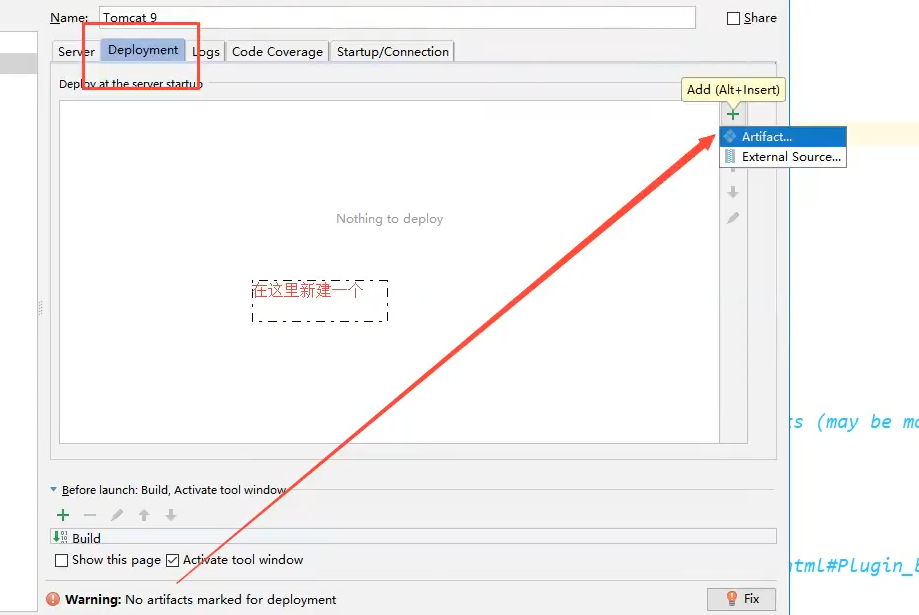Open the Logs tab
Image resolution: width=919 pixels, height=615 pixels.
206,52
